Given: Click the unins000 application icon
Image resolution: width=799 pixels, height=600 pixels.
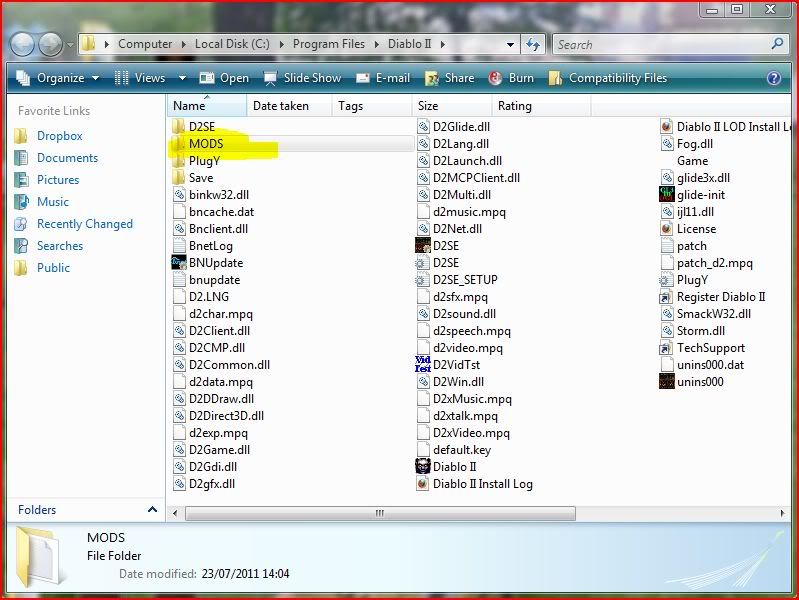Looking at the screenshot, I should (667, 382).
